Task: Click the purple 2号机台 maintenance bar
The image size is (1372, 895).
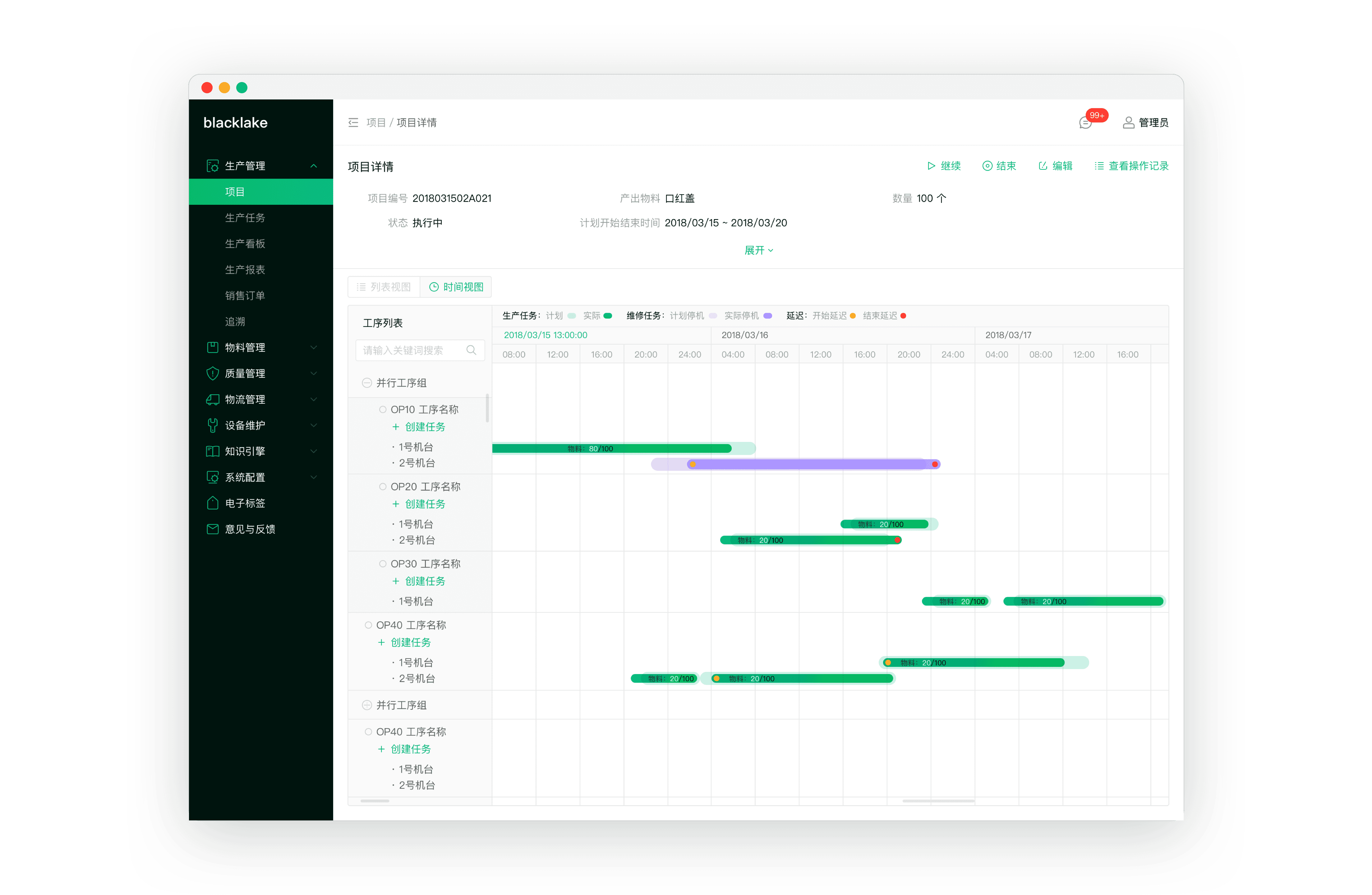Action: coord(813,464)
